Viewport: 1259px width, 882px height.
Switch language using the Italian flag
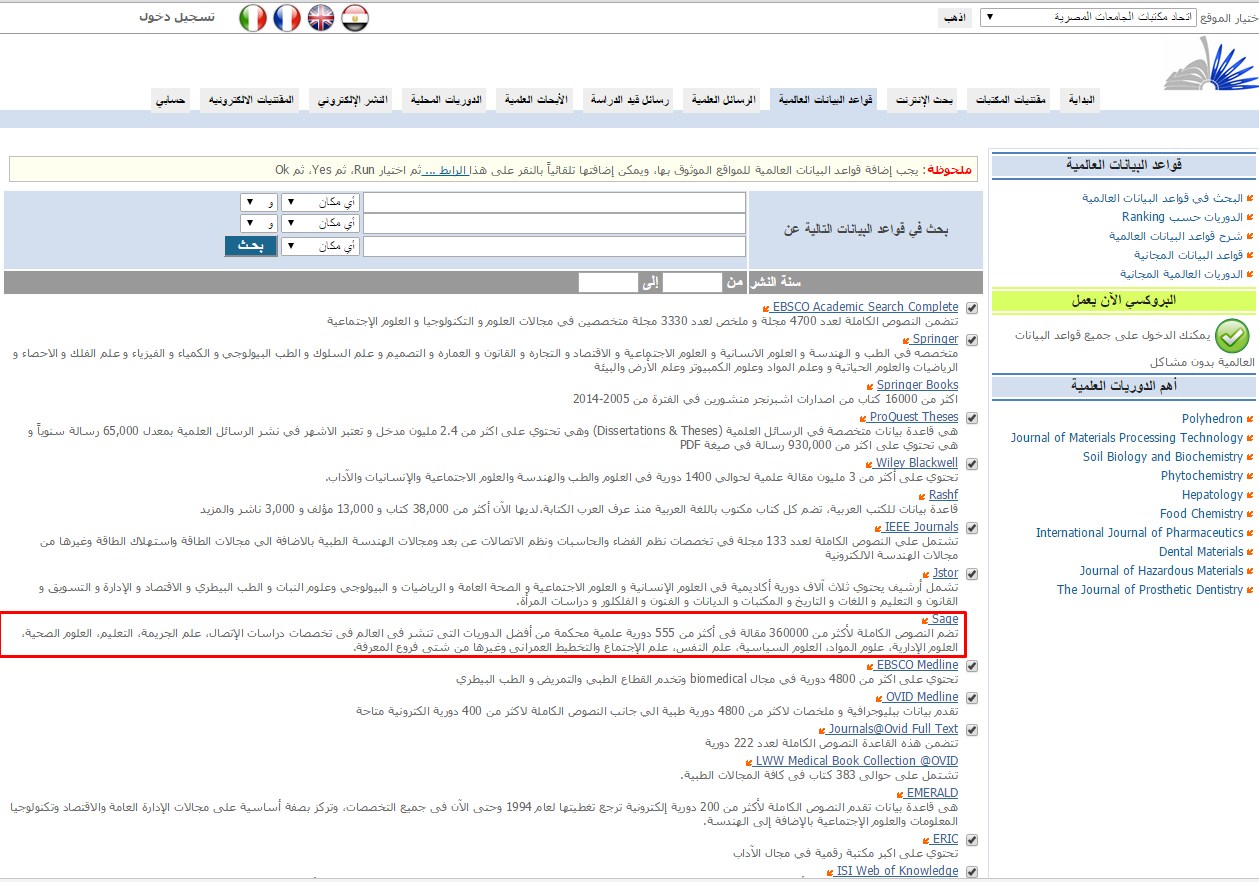click(x=253, y=18)
